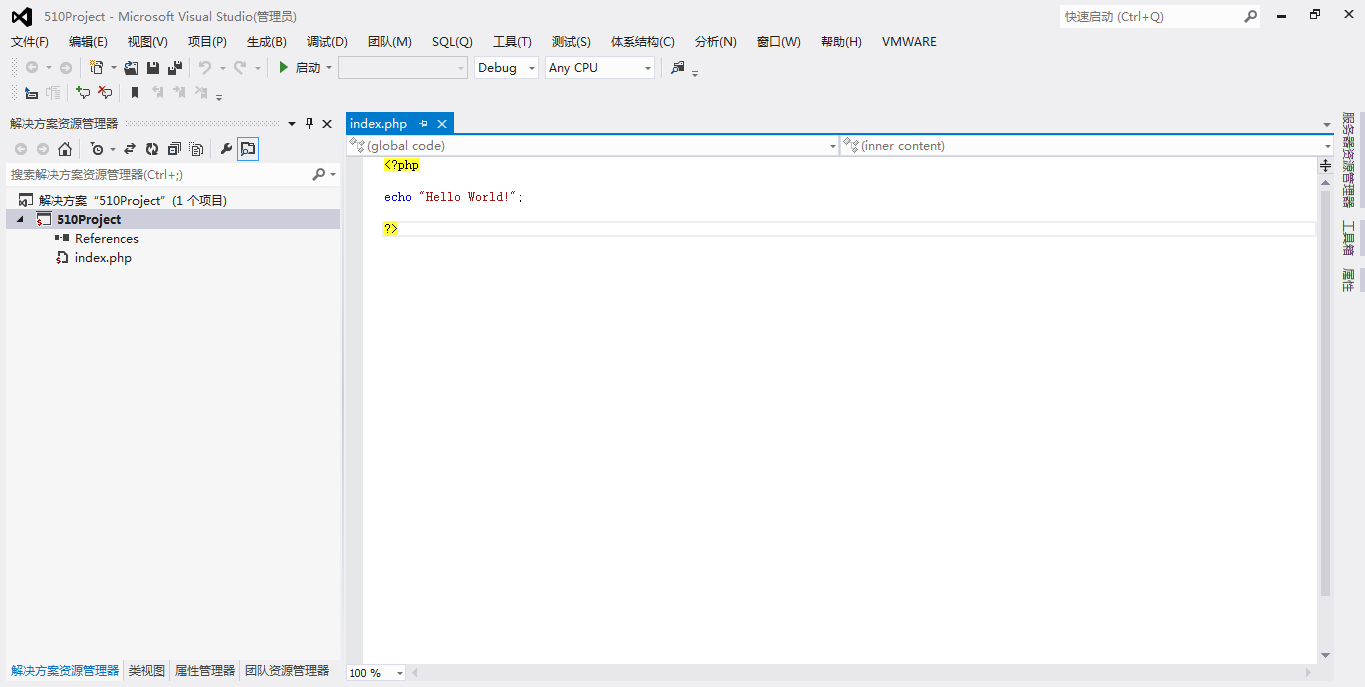
Task: Collapse the 510Project tree node
Action: pyautogui.click(x=20, y=219)
